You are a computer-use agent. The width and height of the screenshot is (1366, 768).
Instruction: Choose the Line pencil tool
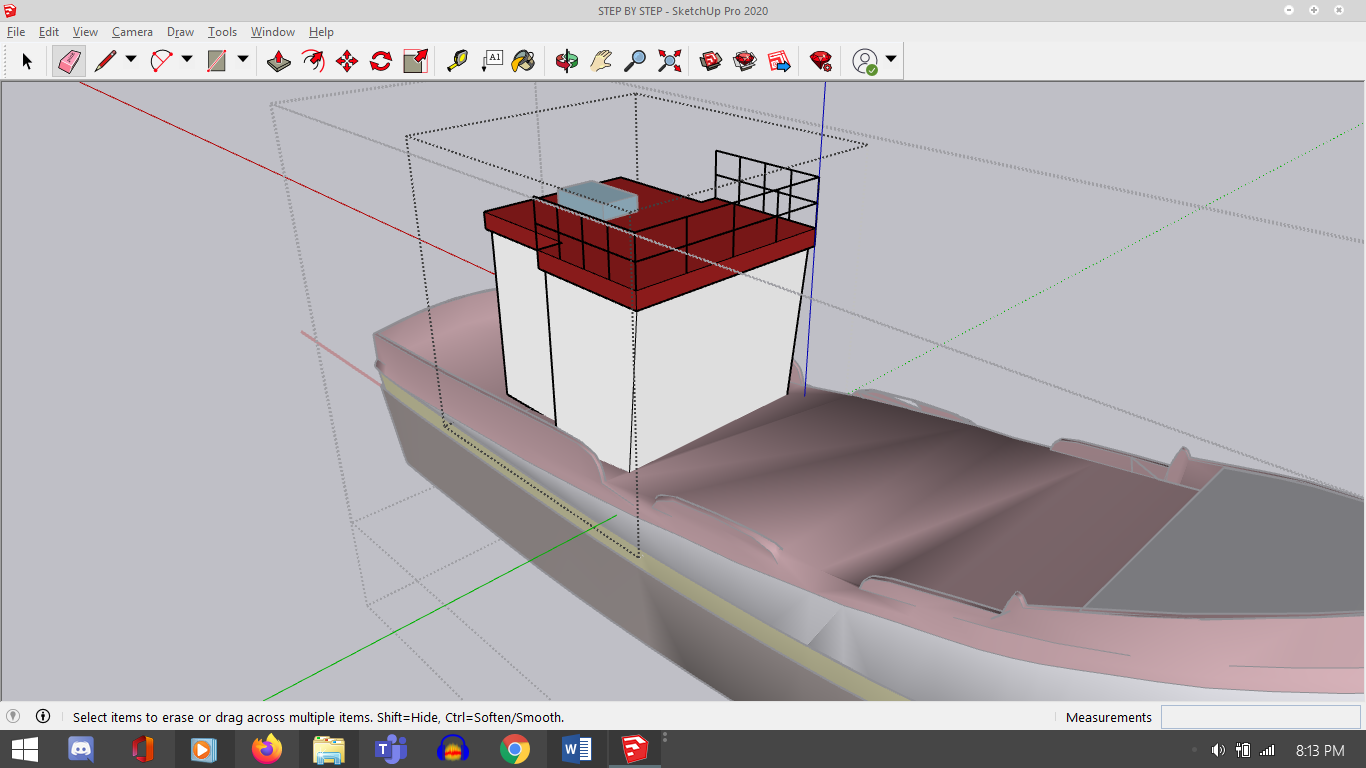[105, 61]
